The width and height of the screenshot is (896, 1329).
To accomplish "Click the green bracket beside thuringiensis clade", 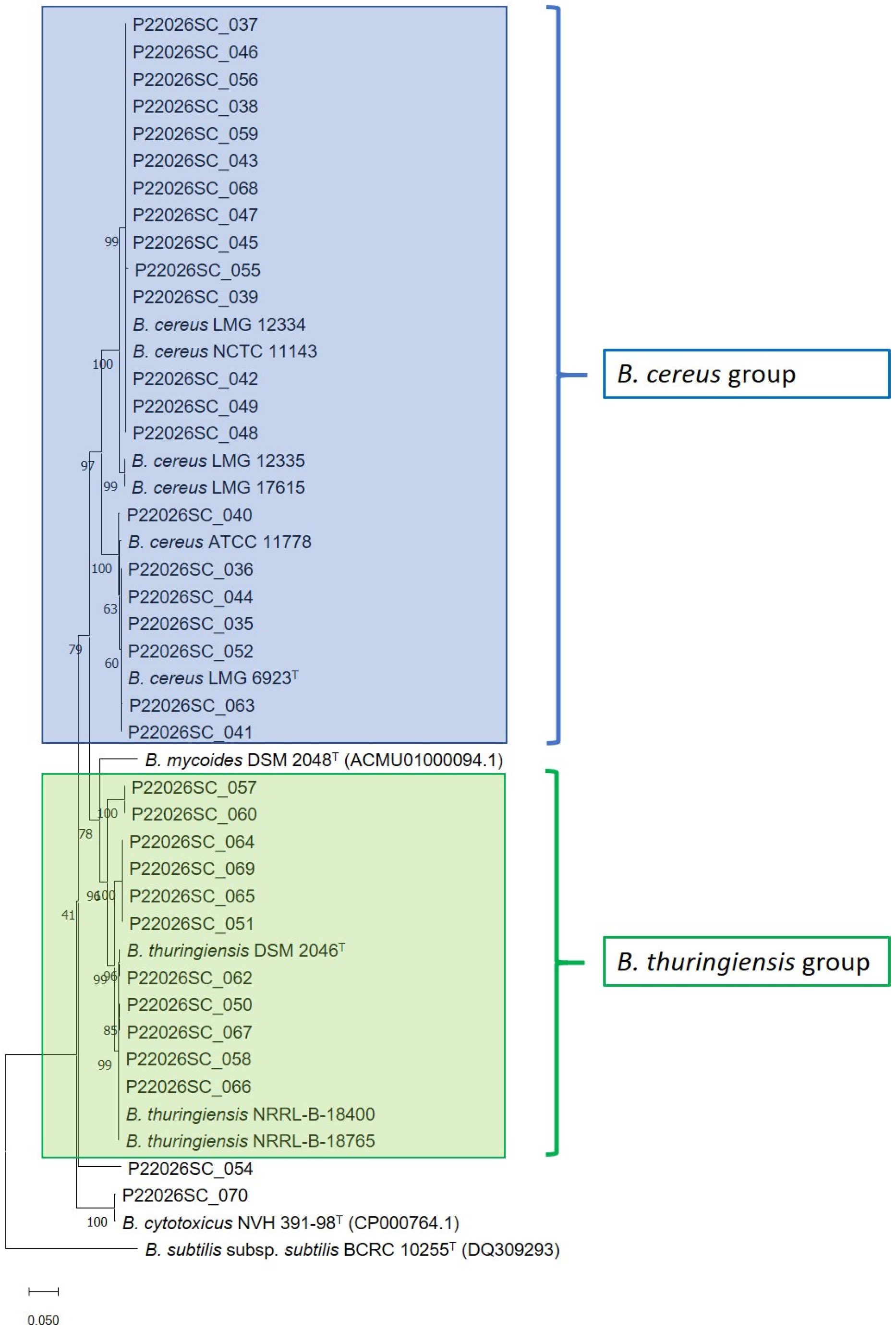I will coord(556,963).
